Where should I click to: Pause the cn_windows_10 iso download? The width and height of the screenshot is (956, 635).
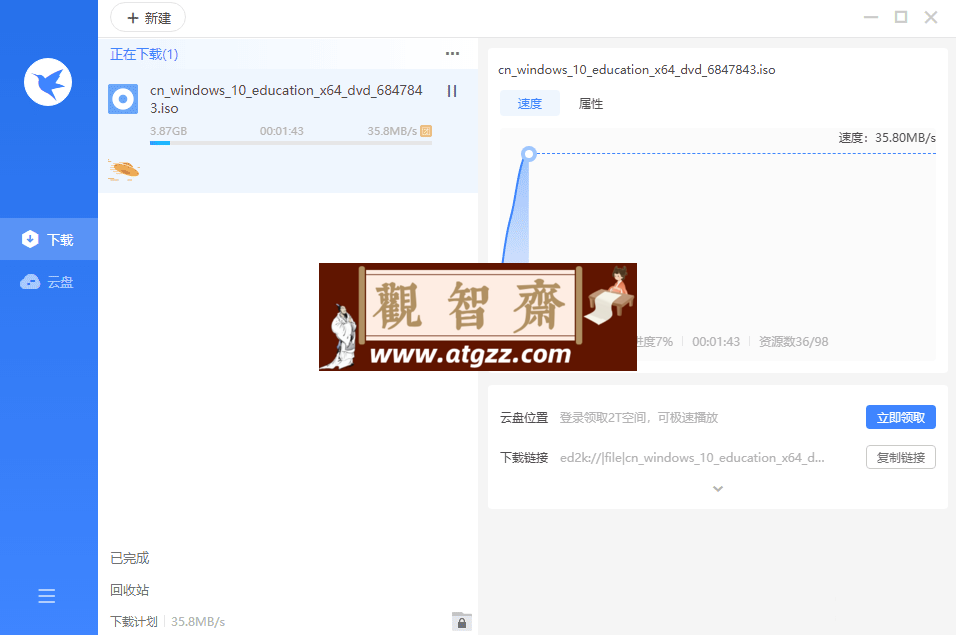[x=452, y=91]
